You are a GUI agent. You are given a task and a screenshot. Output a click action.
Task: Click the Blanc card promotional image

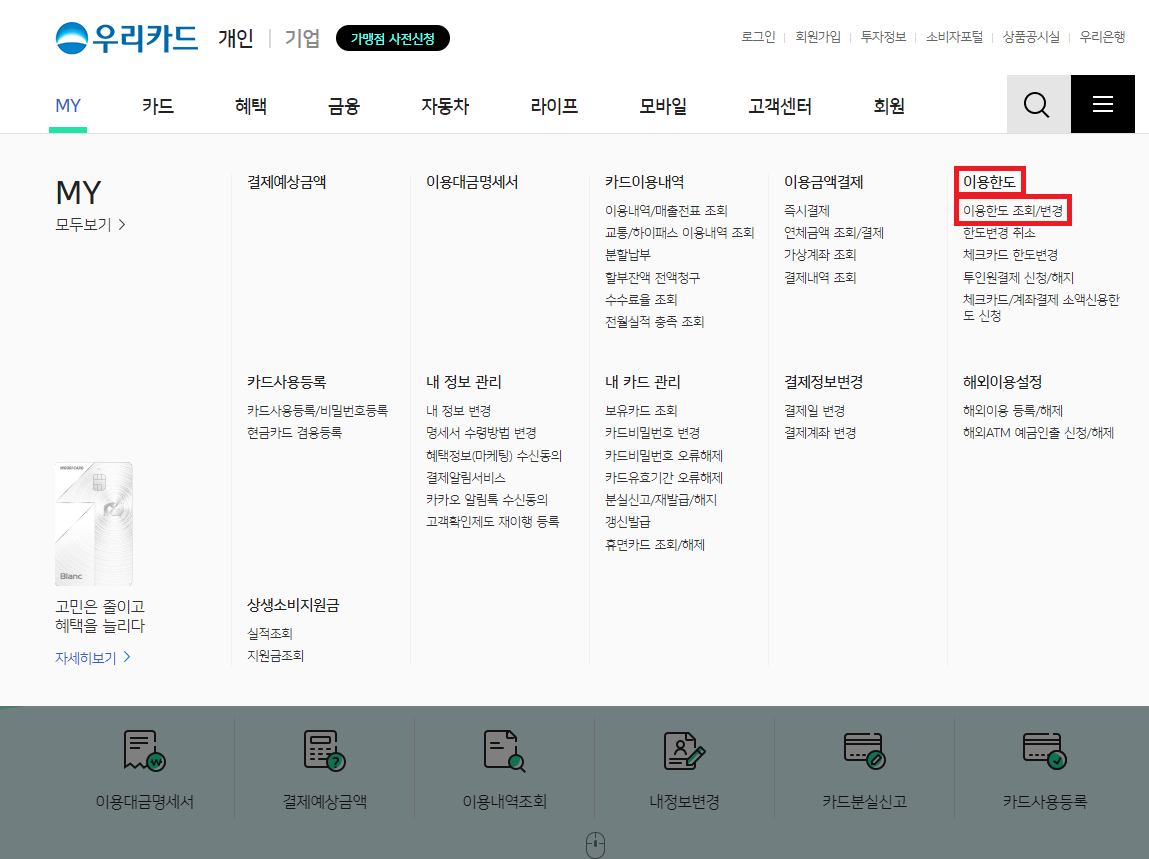point(93,522)
